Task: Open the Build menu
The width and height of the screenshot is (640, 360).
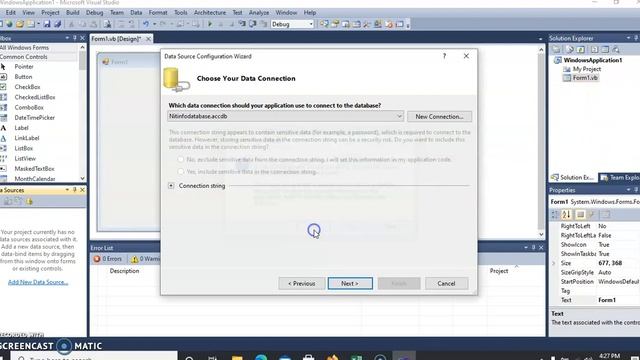Action: pos(73,13)
